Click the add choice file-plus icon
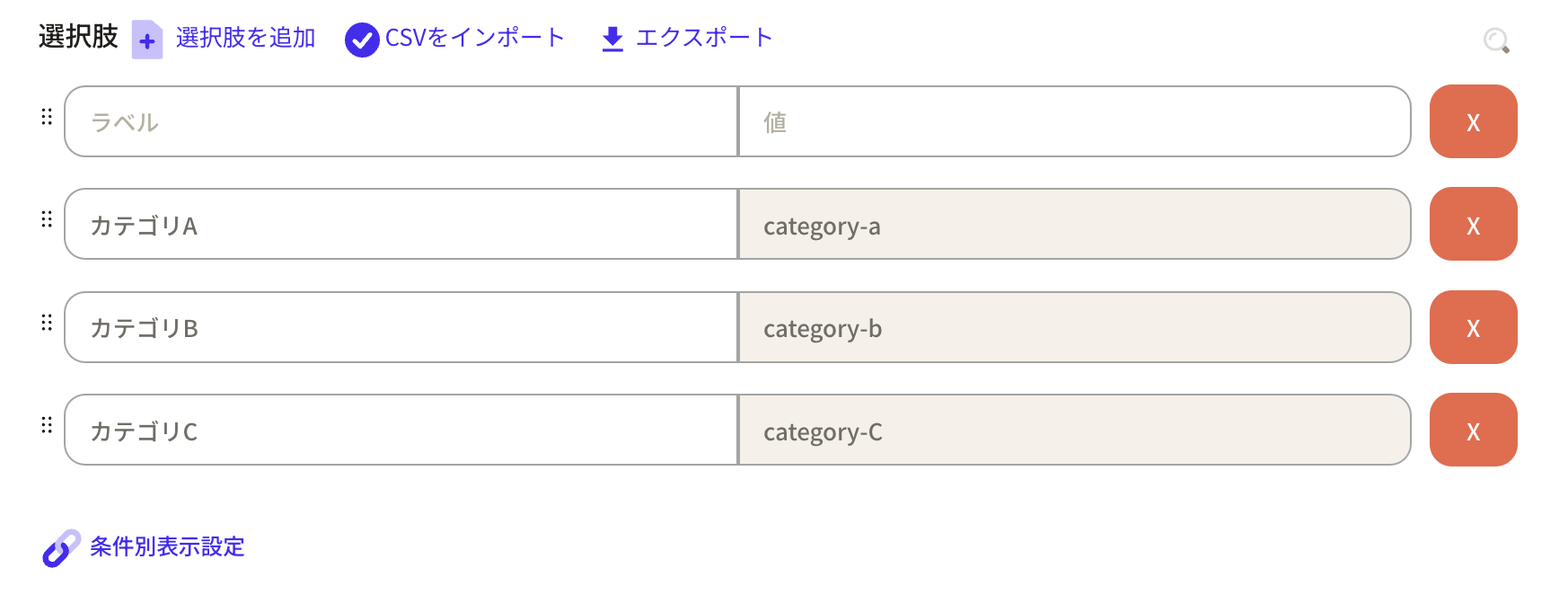The height and width of the screenshot is (595, 1568). pyautogui.click(x=147, y=40)
